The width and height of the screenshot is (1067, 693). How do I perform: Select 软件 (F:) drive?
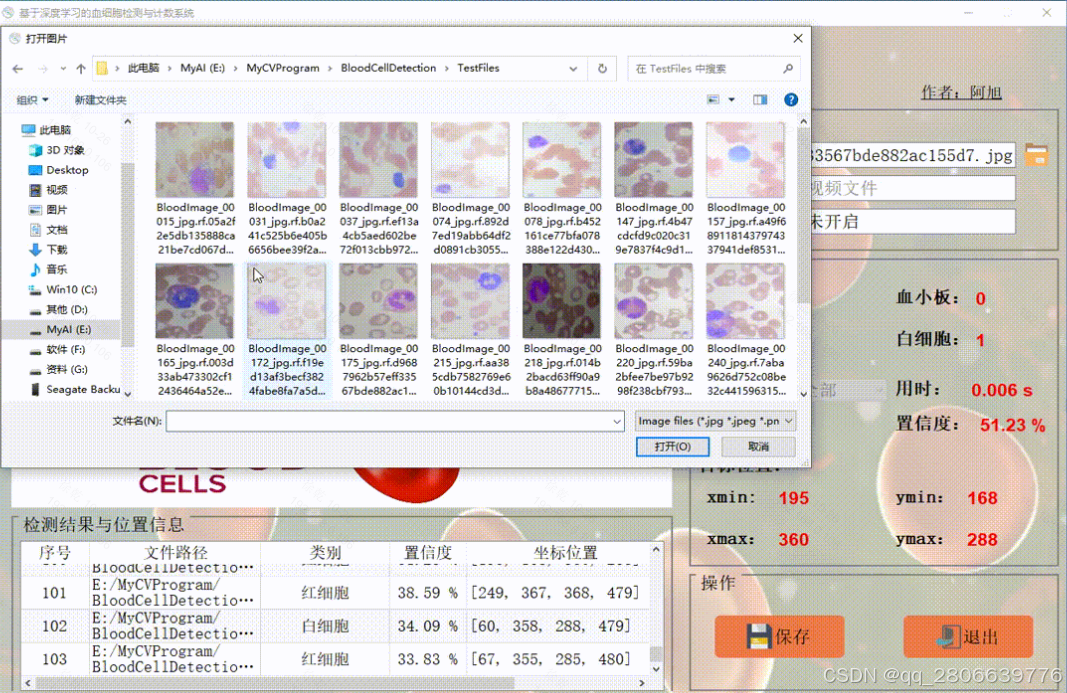click(58, 349)
